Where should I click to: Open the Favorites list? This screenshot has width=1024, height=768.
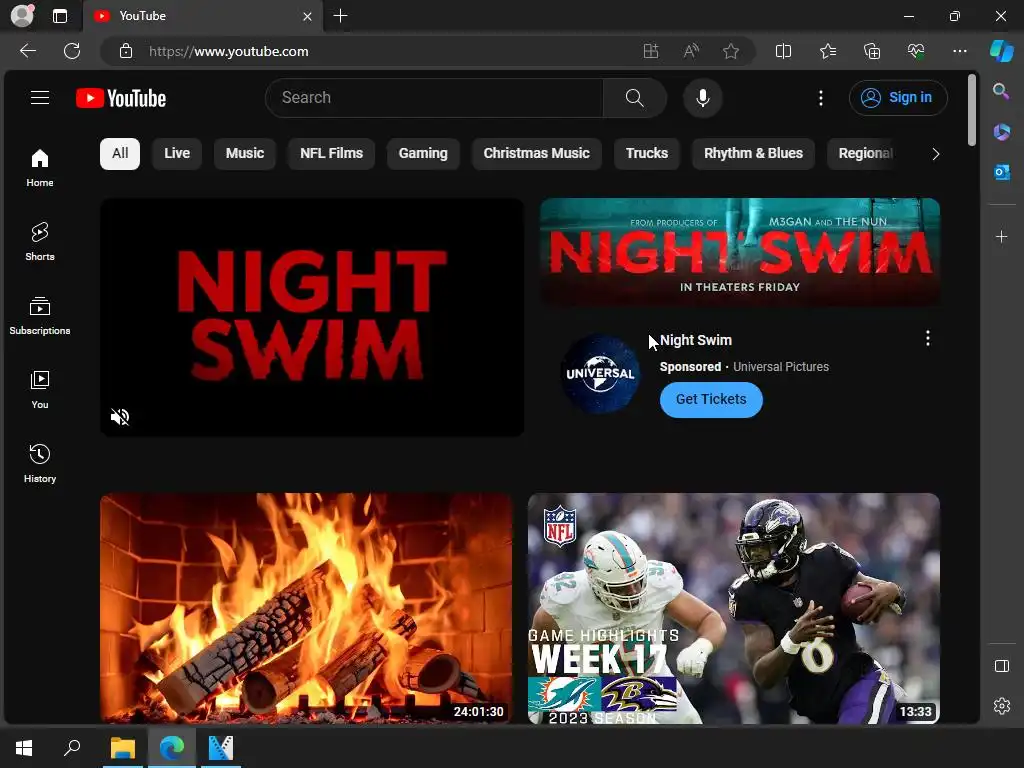point(827,51)
